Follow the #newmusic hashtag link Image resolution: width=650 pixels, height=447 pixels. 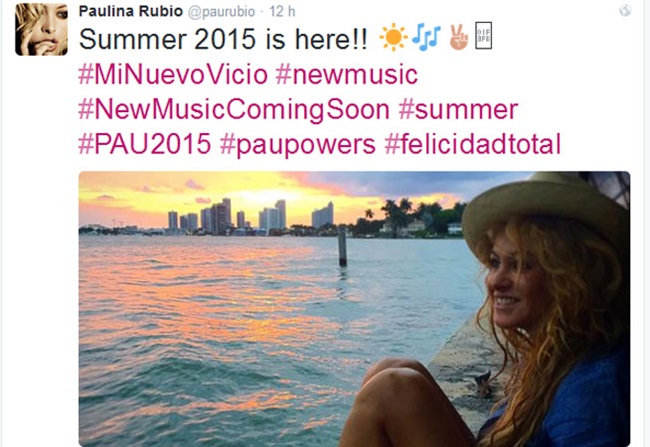pyautogui.click(x=347, y=75)
